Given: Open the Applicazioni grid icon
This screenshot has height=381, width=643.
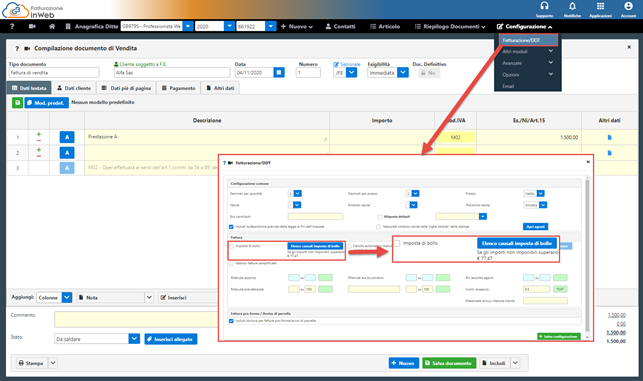Looking at the screenshot, I should 600,6.
